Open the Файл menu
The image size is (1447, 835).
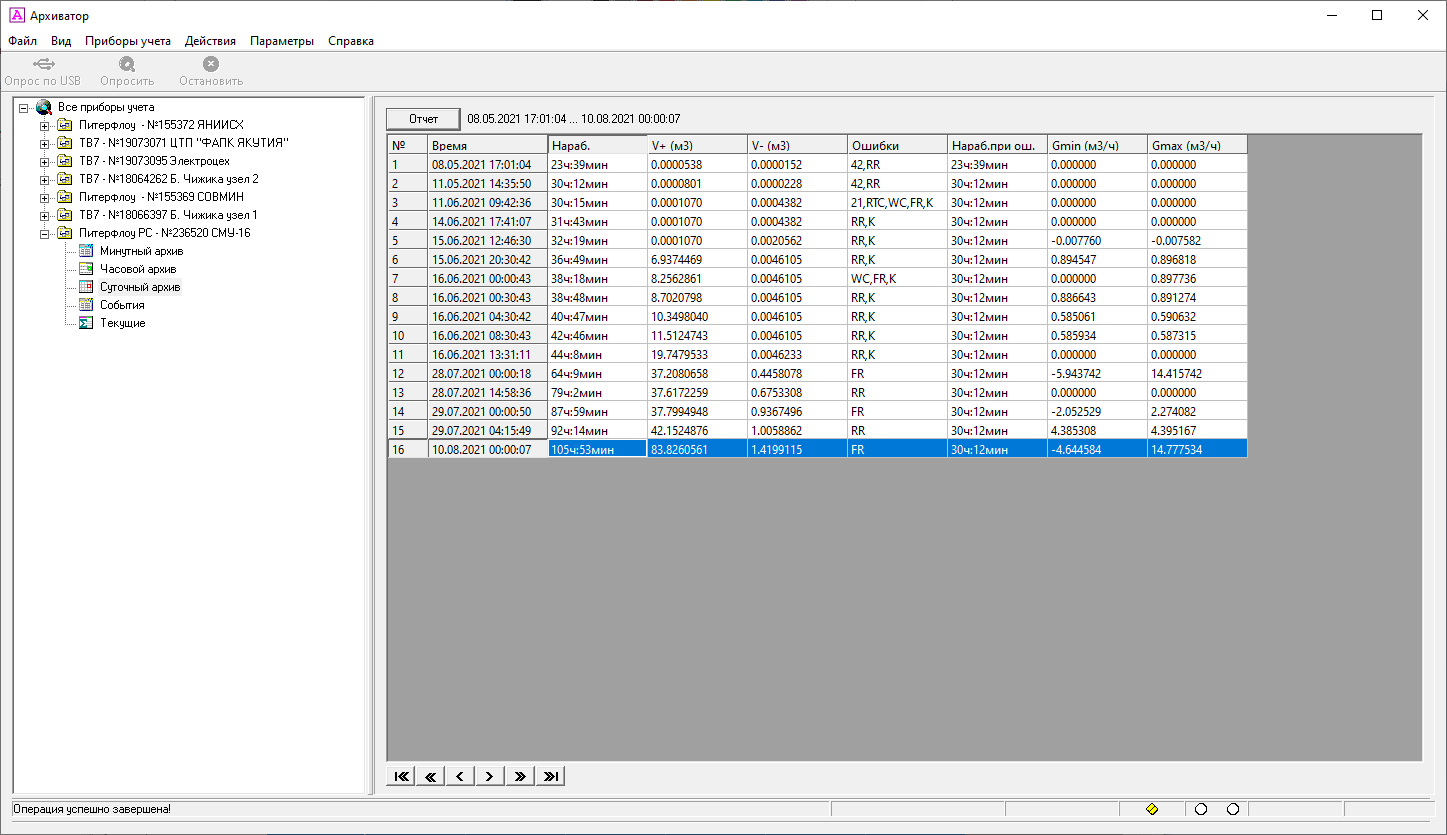click(22, 41)
